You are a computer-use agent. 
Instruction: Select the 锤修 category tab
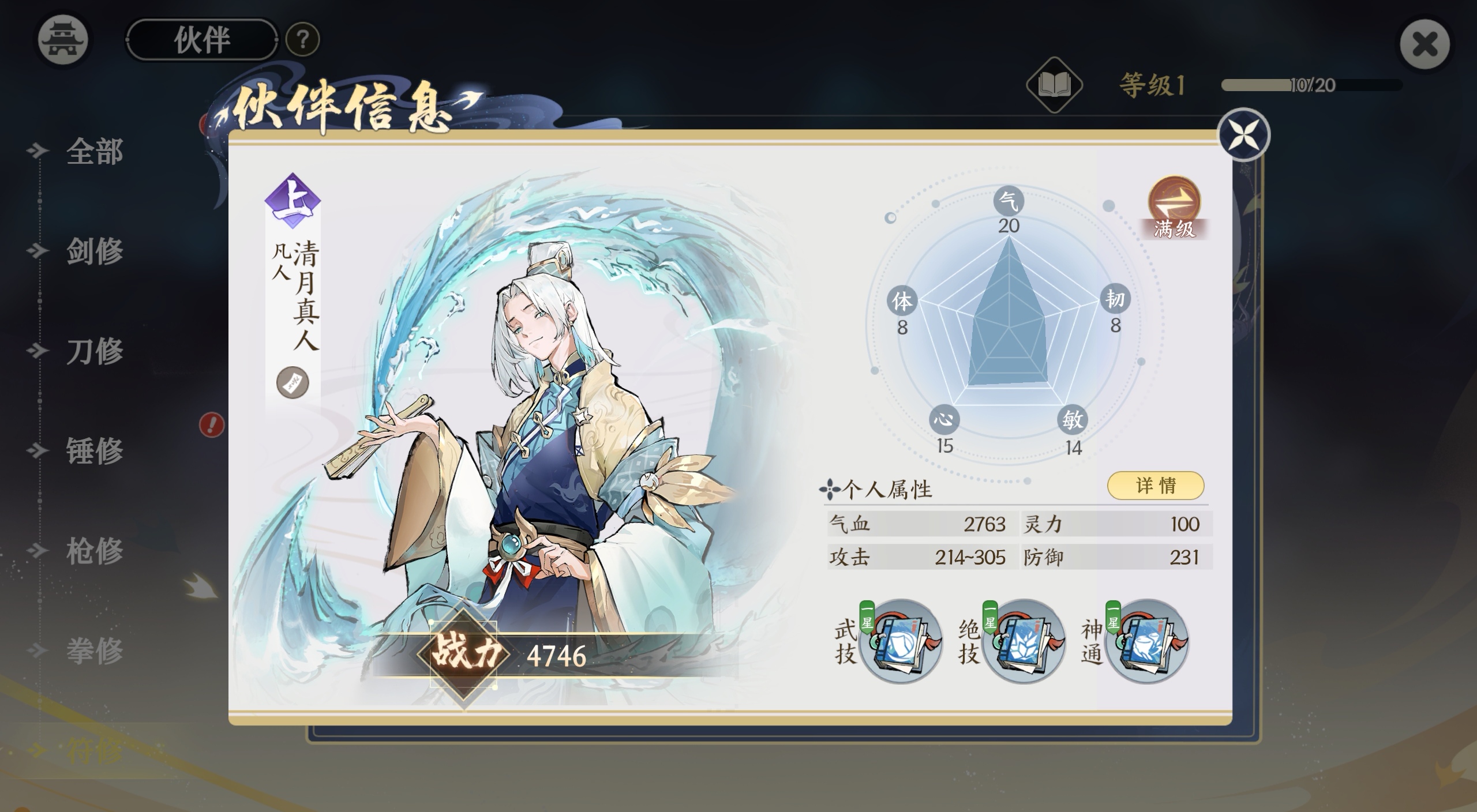pyautogui.click(x=95, y=450)
